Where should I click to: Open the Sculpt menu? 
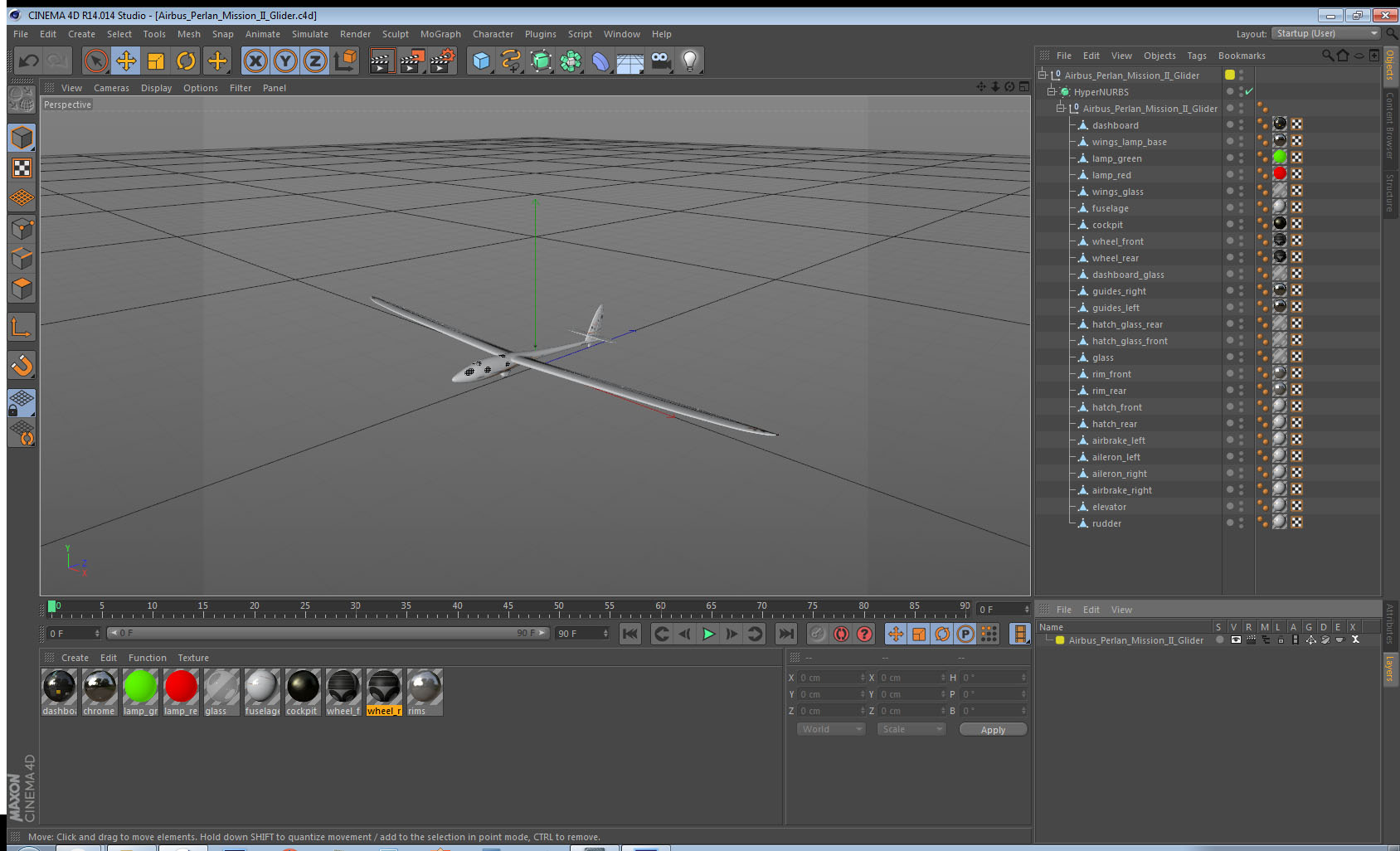(396, 34)
